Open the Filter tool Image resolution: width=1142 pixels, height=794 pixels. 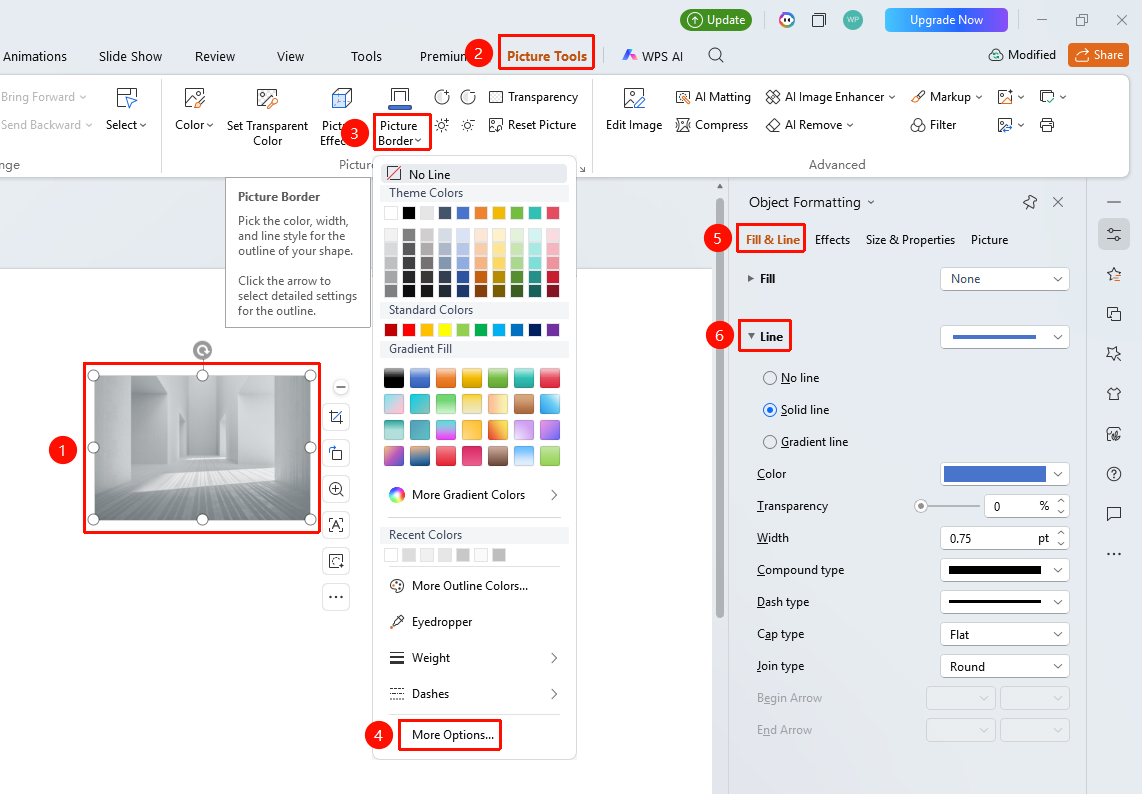point(933,125)
